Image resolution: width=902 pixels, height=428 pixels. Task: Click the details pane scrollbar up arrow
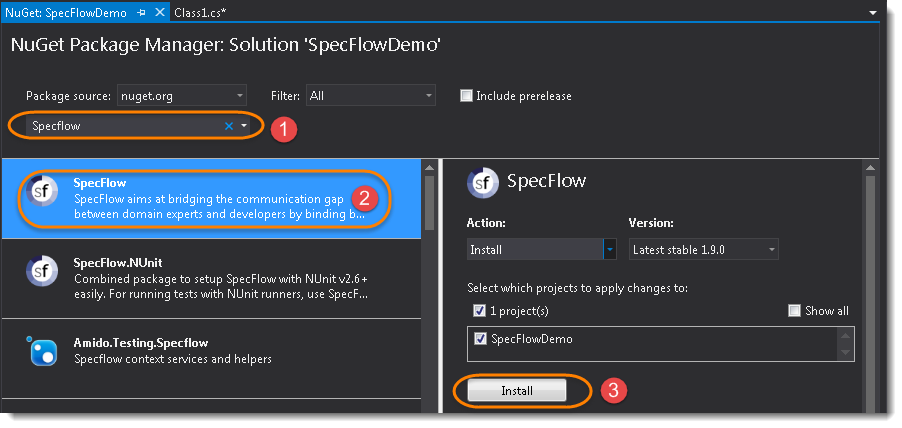click(x=870, y=167)
